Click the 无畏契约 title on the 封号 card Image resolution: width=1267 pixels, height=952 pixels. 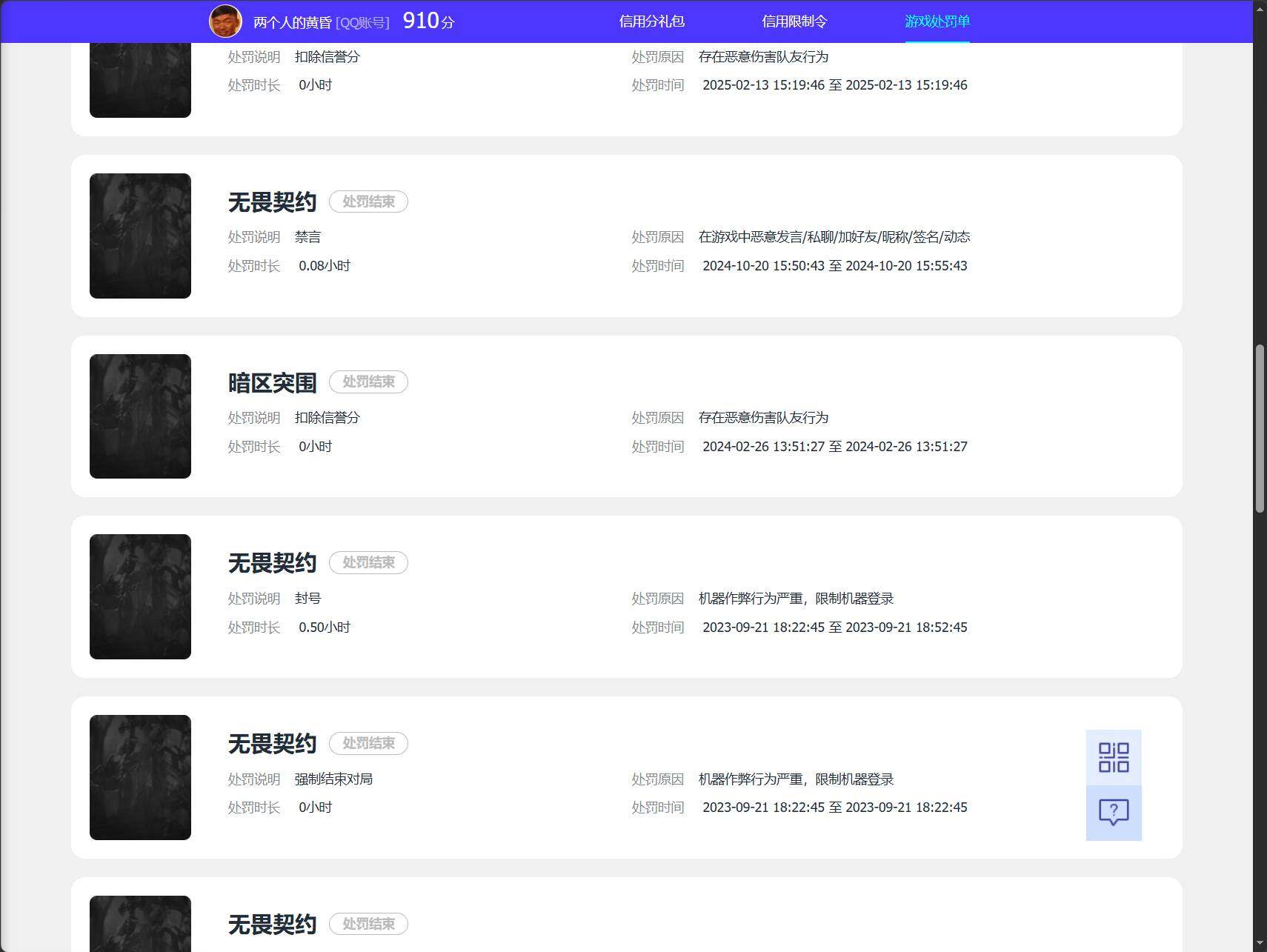pos(272,562)
